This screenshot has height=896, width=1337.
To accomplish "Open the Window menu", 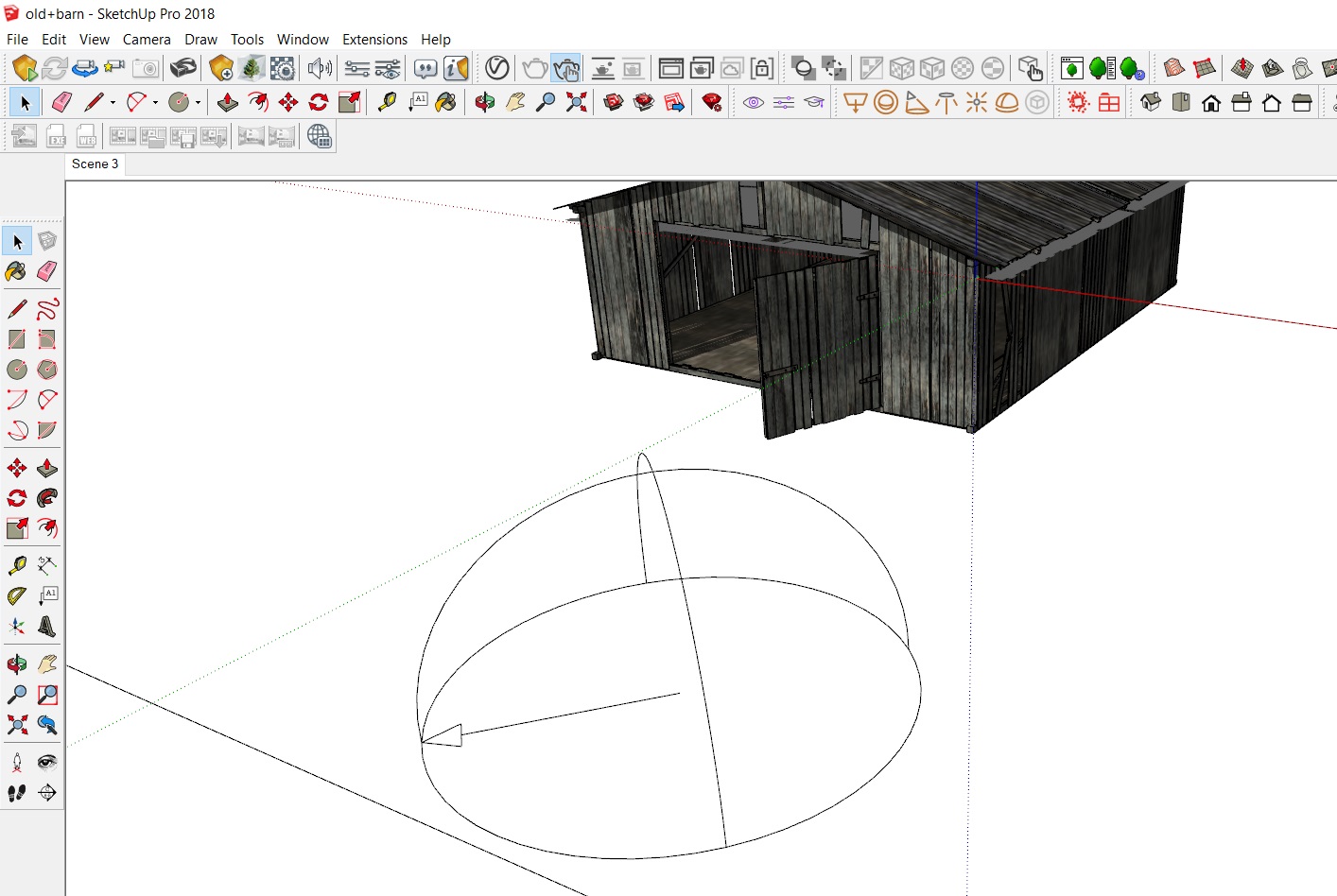I will click(x=303, y=40).
